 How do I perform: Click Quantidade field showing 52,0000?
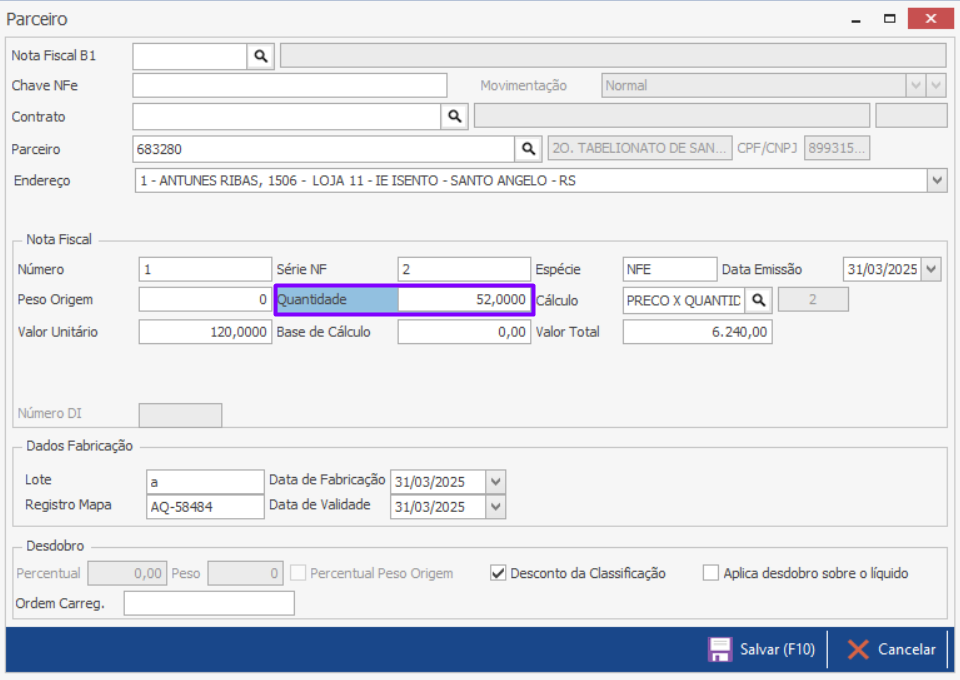464,300
